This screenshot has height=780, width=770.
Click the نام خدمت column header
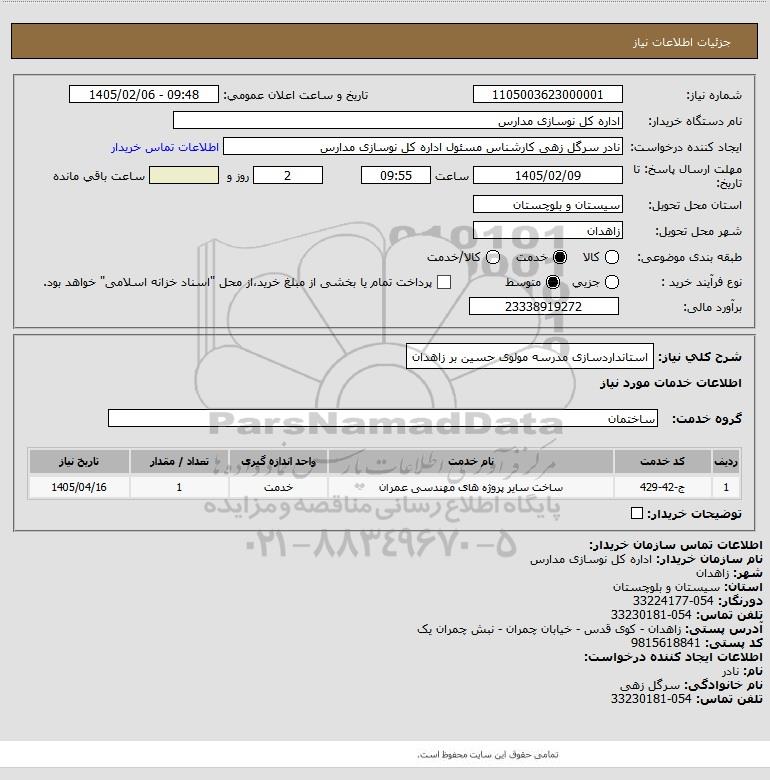471,461
